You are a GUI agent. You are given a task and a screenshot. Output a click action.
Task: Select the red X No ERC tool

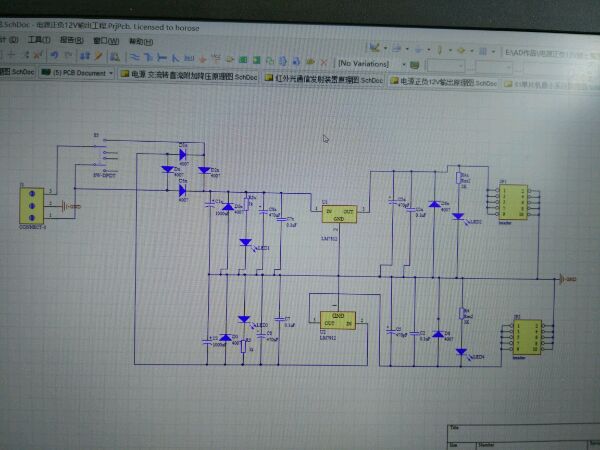point(324,61)
